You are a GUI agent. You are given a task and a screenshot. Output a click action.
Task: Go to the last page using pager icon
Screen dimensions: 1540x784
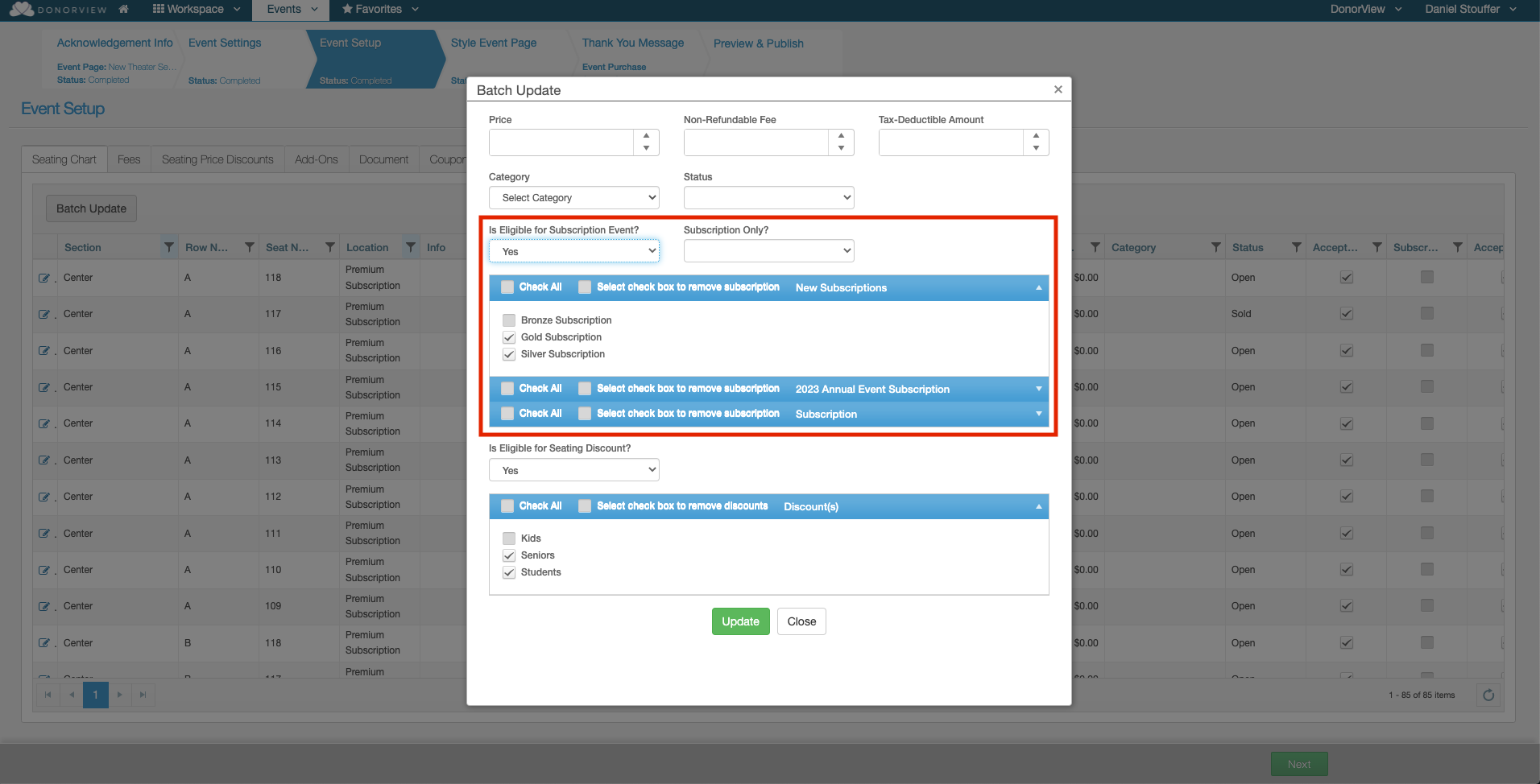[x=143, y=695]
